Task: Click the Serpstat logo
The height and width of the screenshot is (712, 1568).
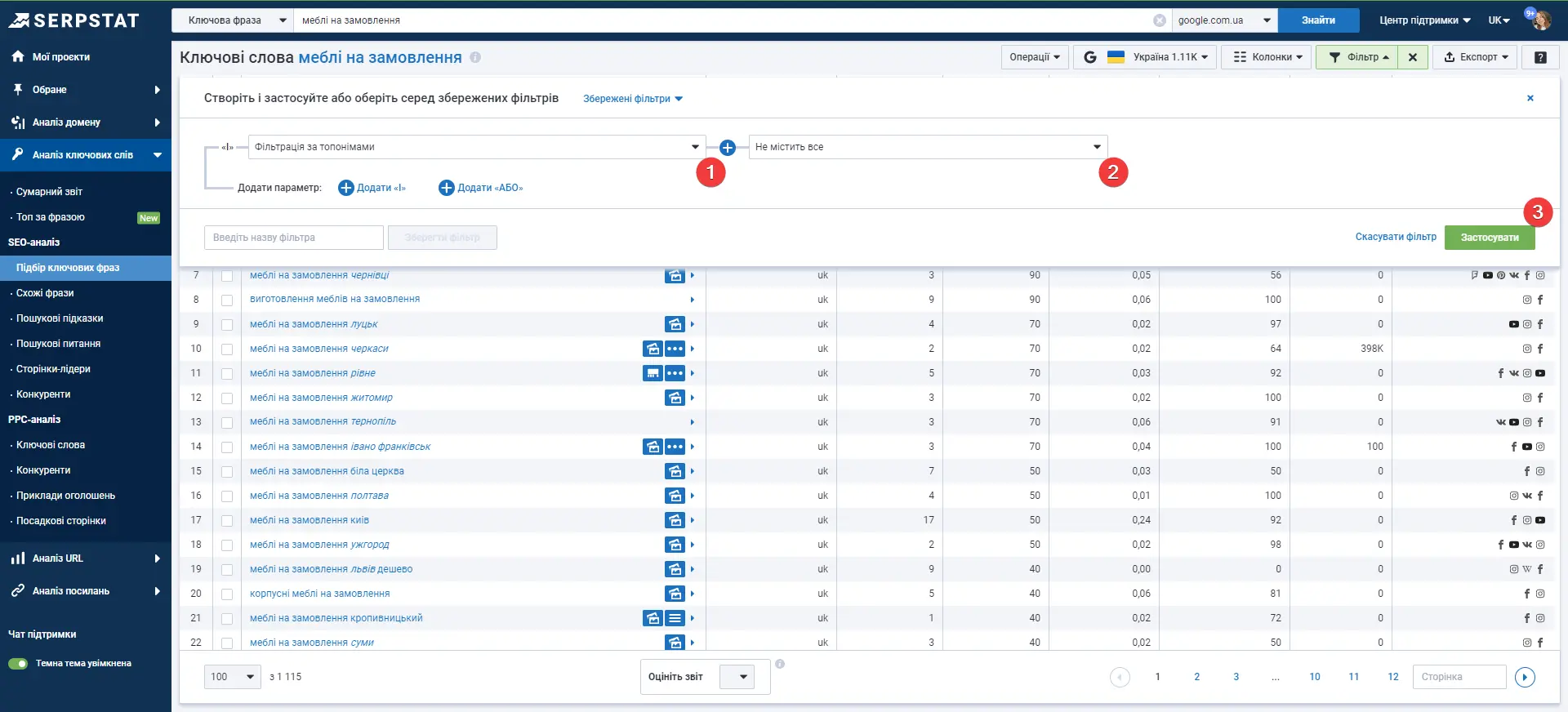Action: (74, 20)
